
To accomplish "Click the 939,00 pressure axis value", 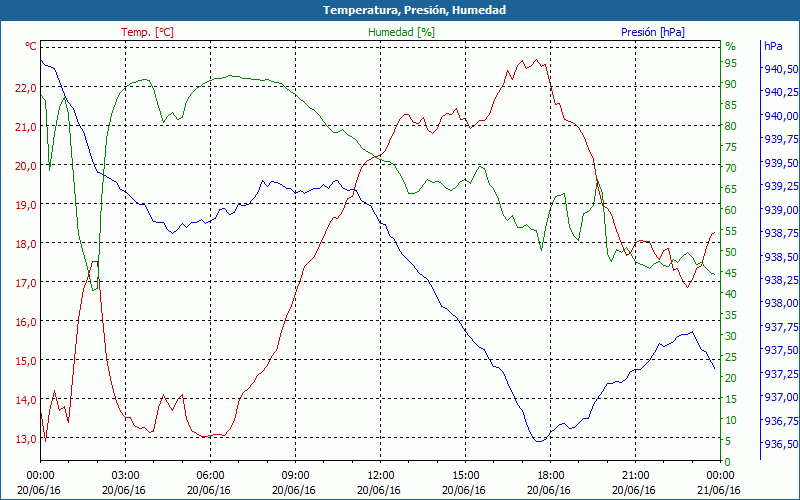I will tap(782, 210).
